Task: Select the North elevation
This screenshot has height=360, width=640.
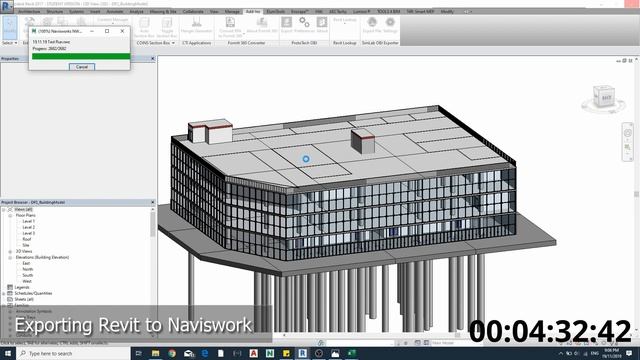Action: click(28, 269)
